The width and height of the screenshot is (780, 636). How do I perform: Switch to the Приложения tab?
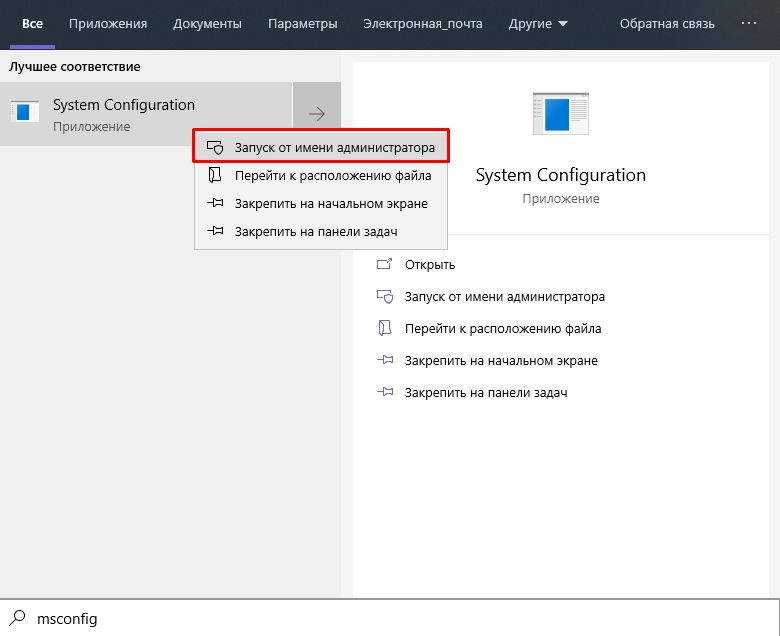coord(108,23)
